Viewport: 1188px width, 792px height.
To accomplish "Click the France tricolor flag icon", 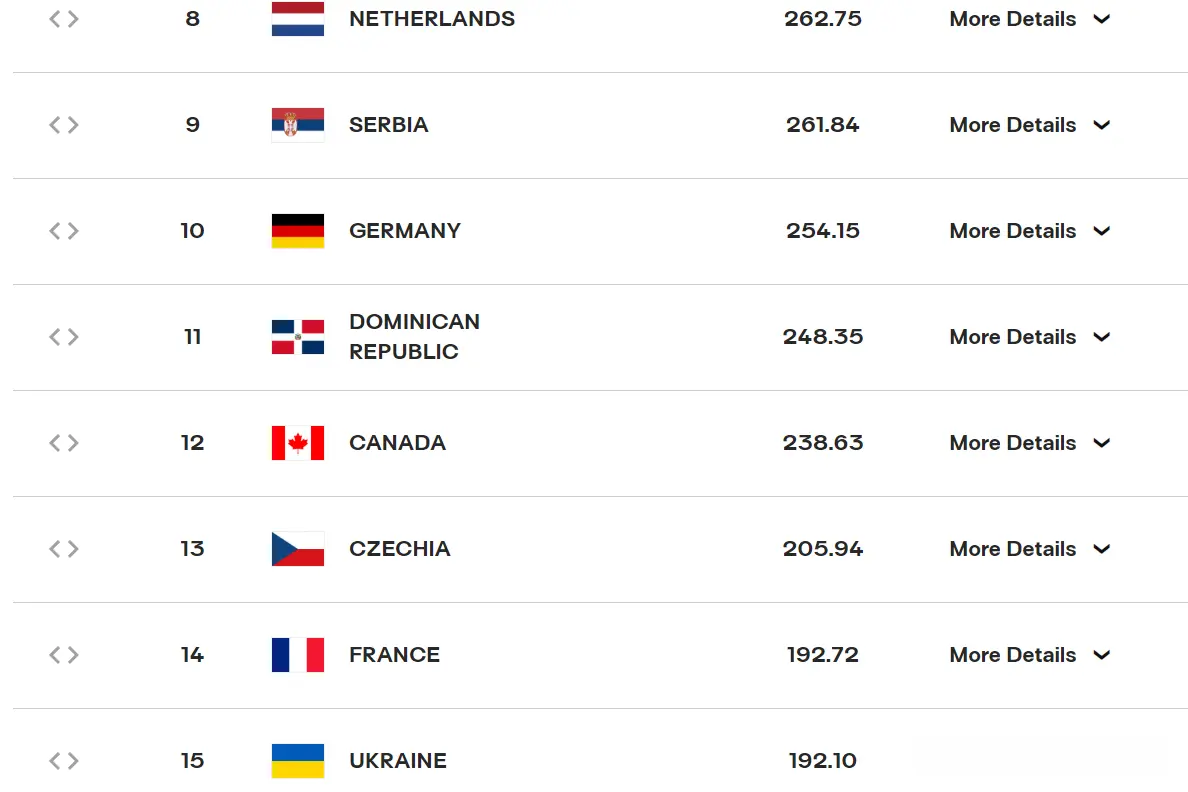I will click(298, 655).
